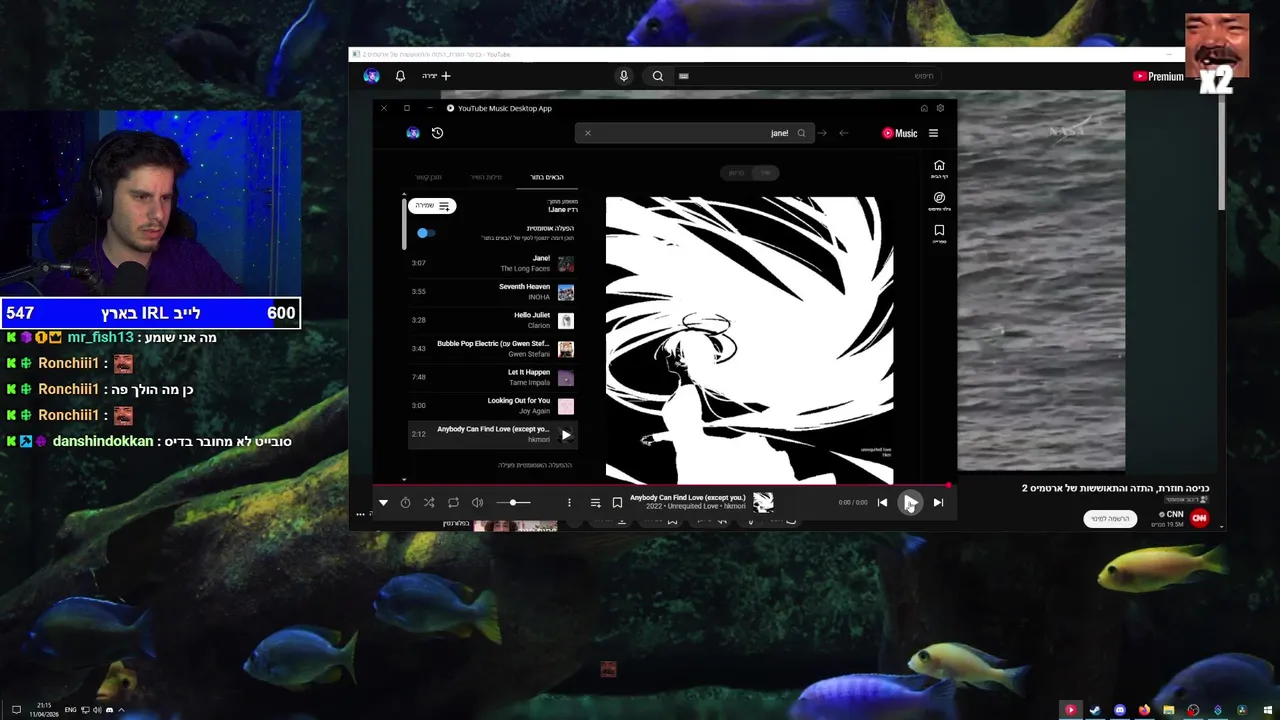The image size is (1280, 720).
Task: Click the voice search microphone in YouTube window
Action: point(624,76)
